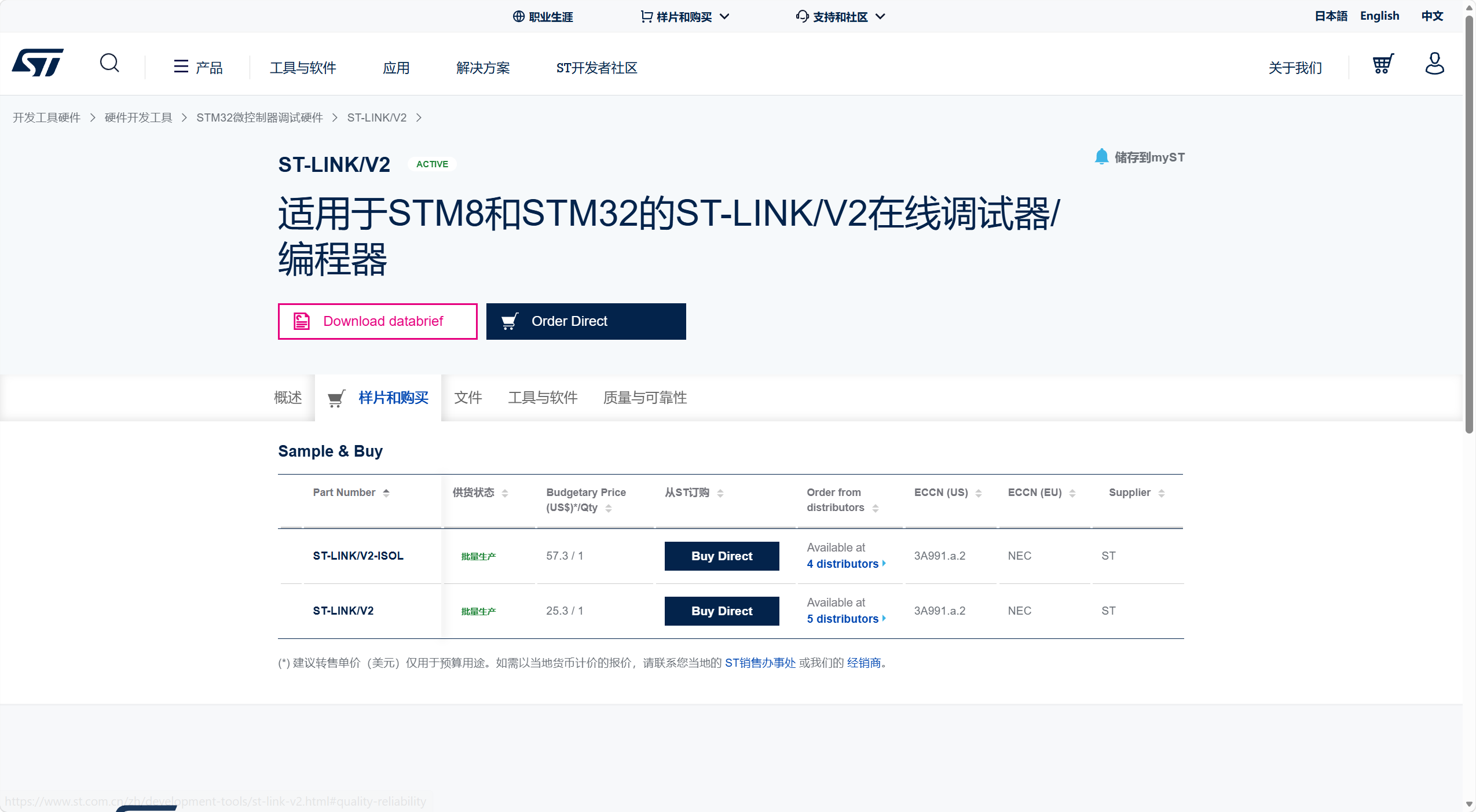
Task: Sort table by Part Number column
Action: 386,493
